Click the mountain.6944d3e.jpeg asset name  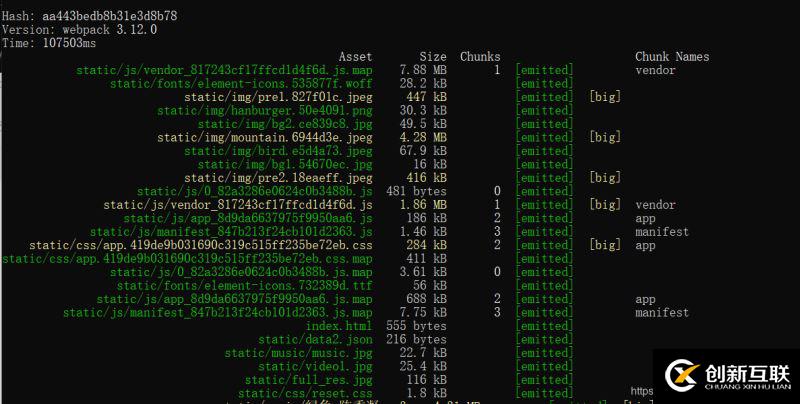[264, 137]
